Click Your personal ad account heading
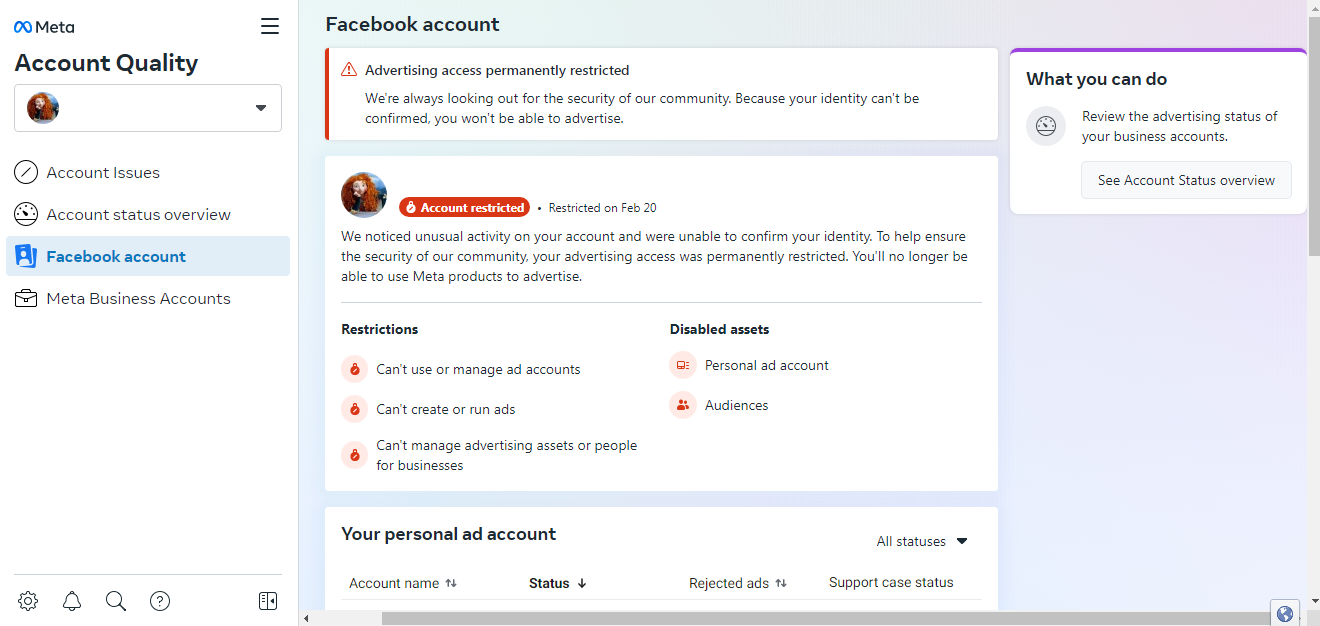1320x626 pixels. (x=449, y=534)
